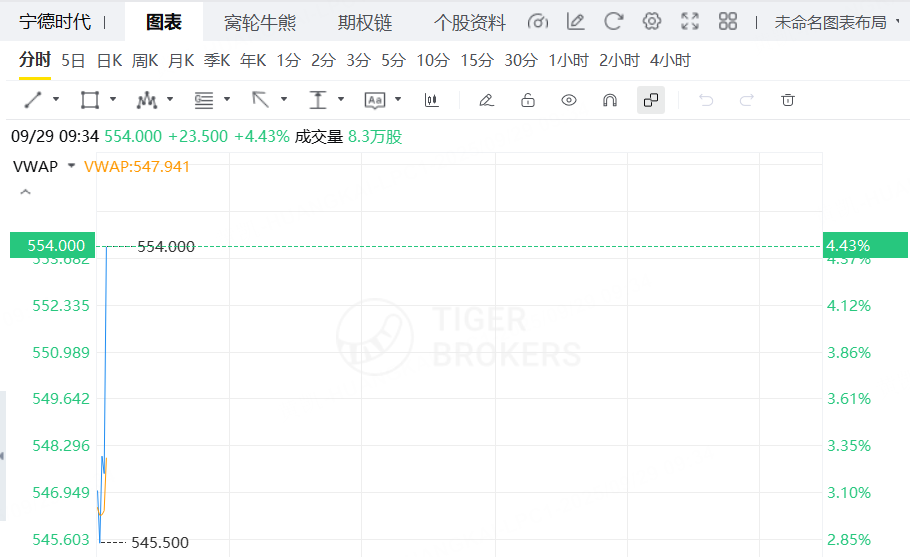Select the line drawing tool

coord(33,100)
